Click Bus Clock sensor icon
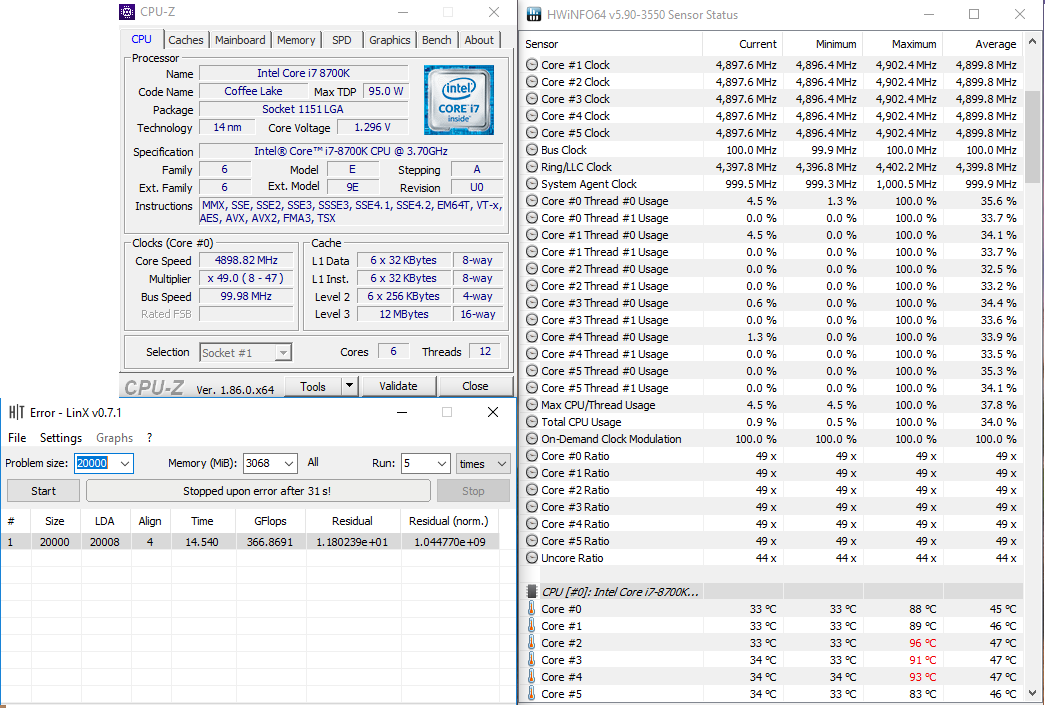 point(532,150)
